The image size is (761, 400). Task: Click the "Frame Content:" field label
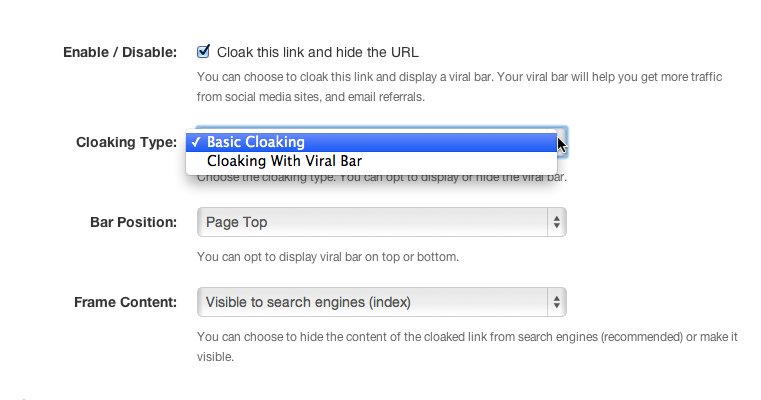[126, 301]
